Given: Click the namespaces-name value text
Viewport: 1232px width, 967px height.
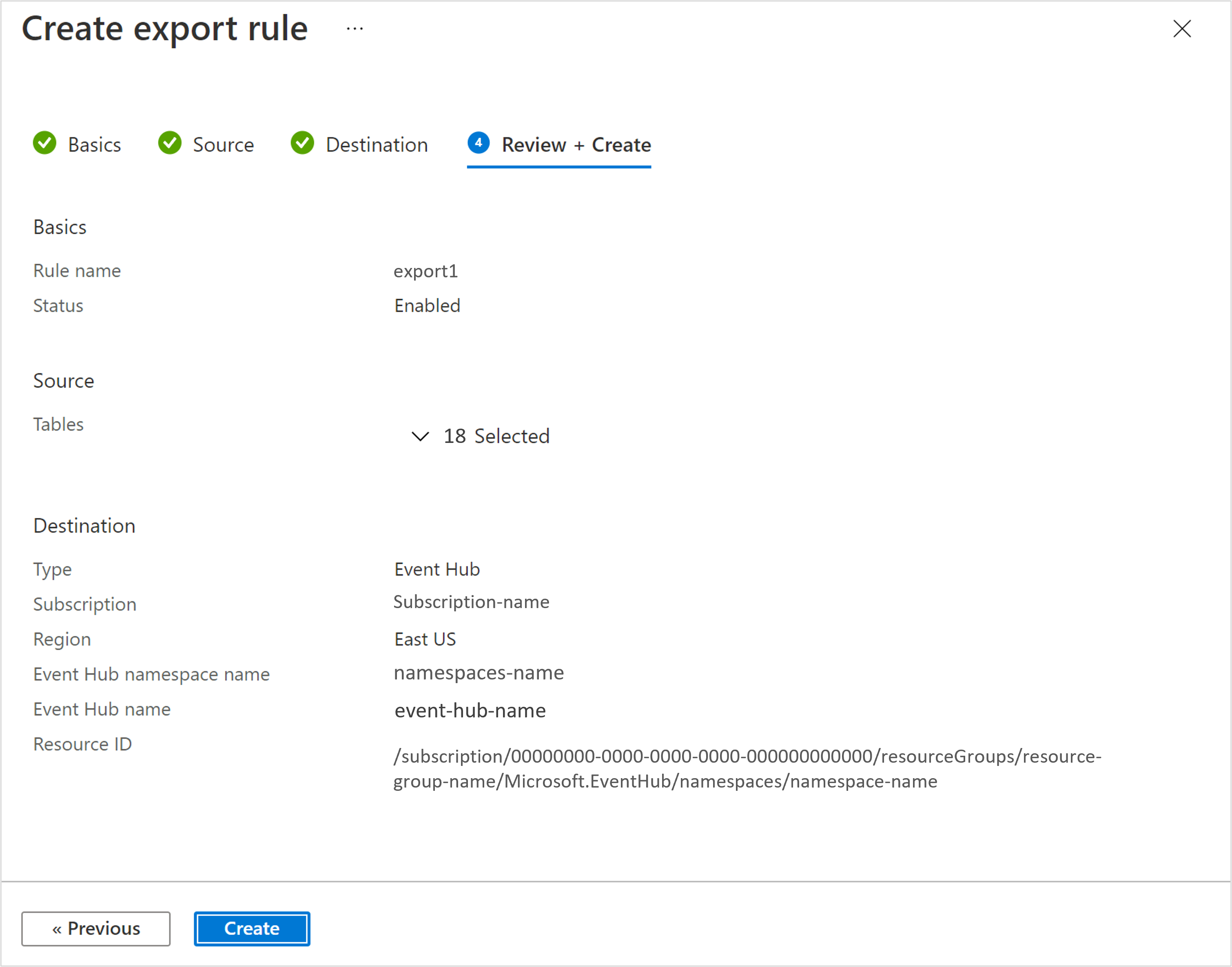Looking at the screenshot, I should pos(479,673).
